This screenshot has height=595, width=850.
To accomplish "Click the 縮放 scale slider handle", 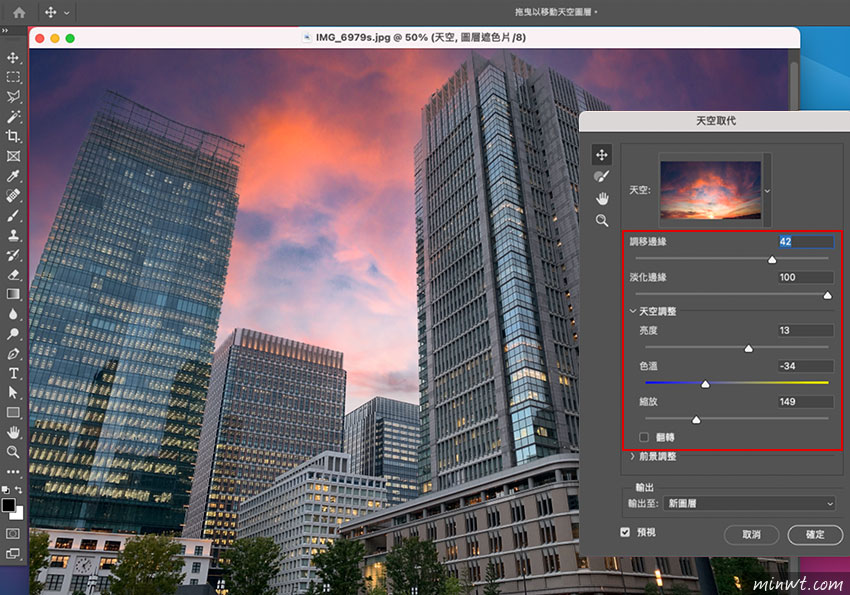I will pos(696,419).
